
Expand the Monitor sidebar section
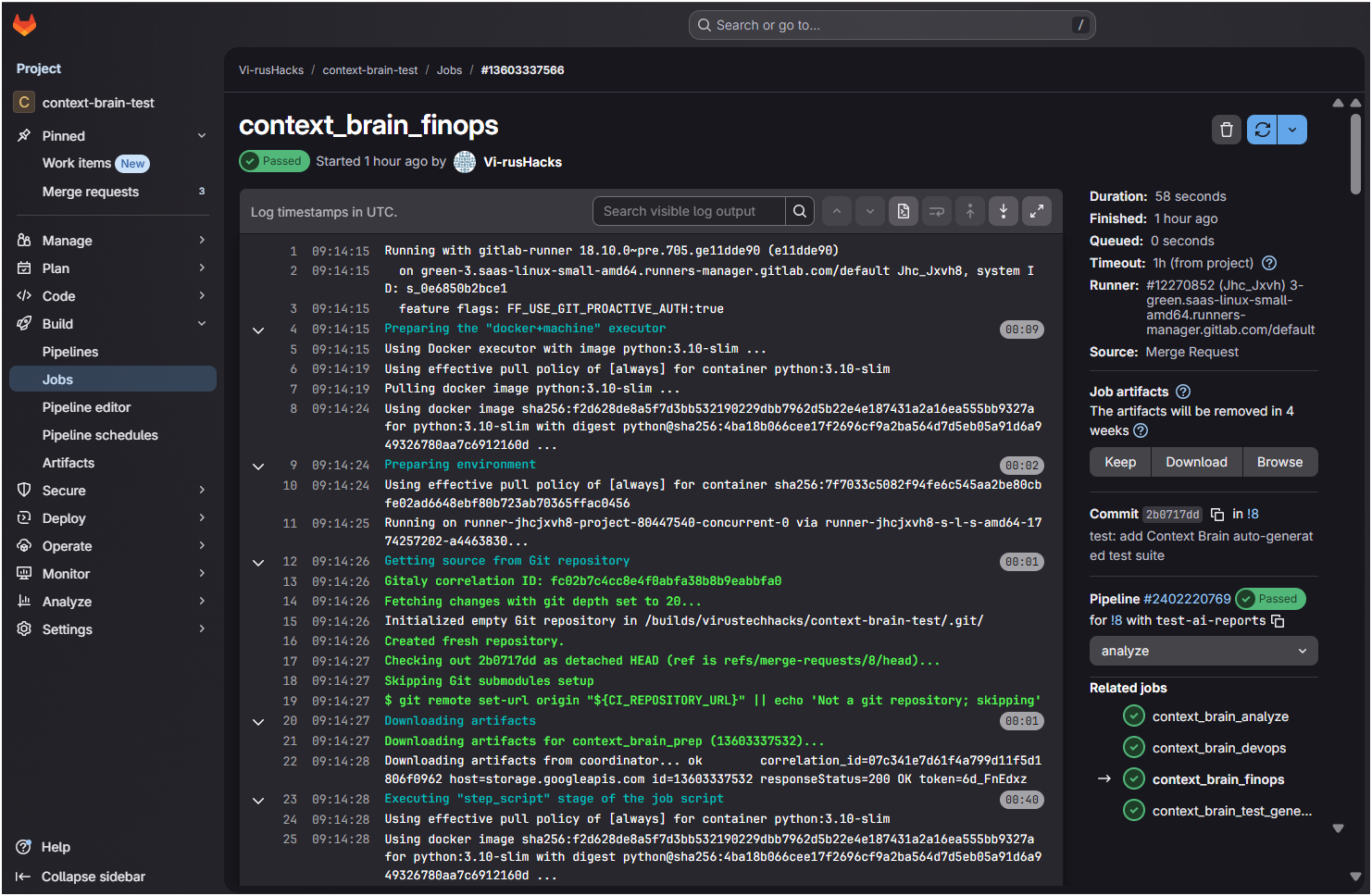tap(202, 574)
